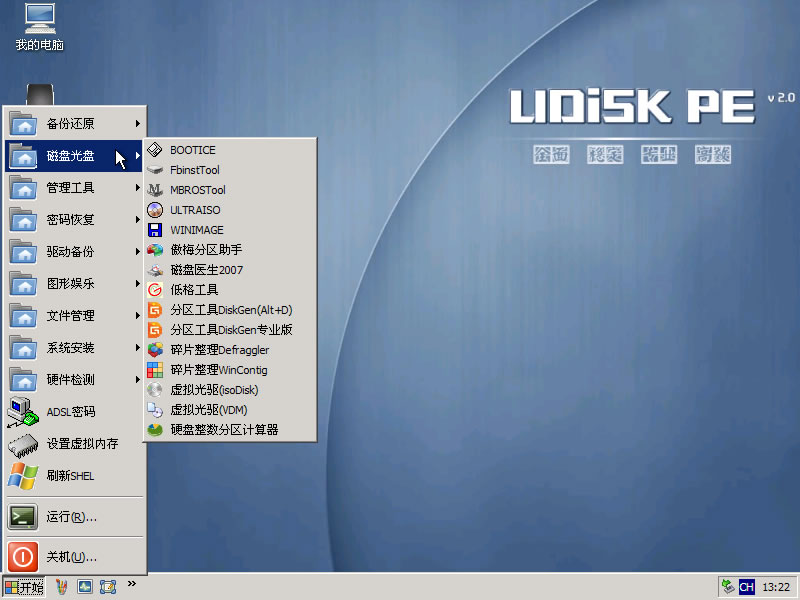
Task: Expand the 系统安装 submenu arrow
Action: tap(138, 348)
